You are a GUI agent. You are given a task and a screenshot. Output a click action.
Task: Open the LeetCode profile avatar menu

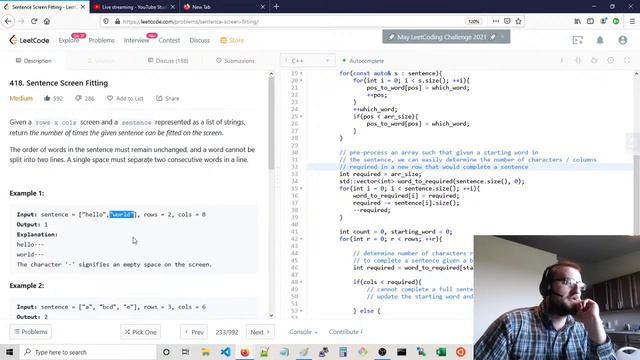622,40
